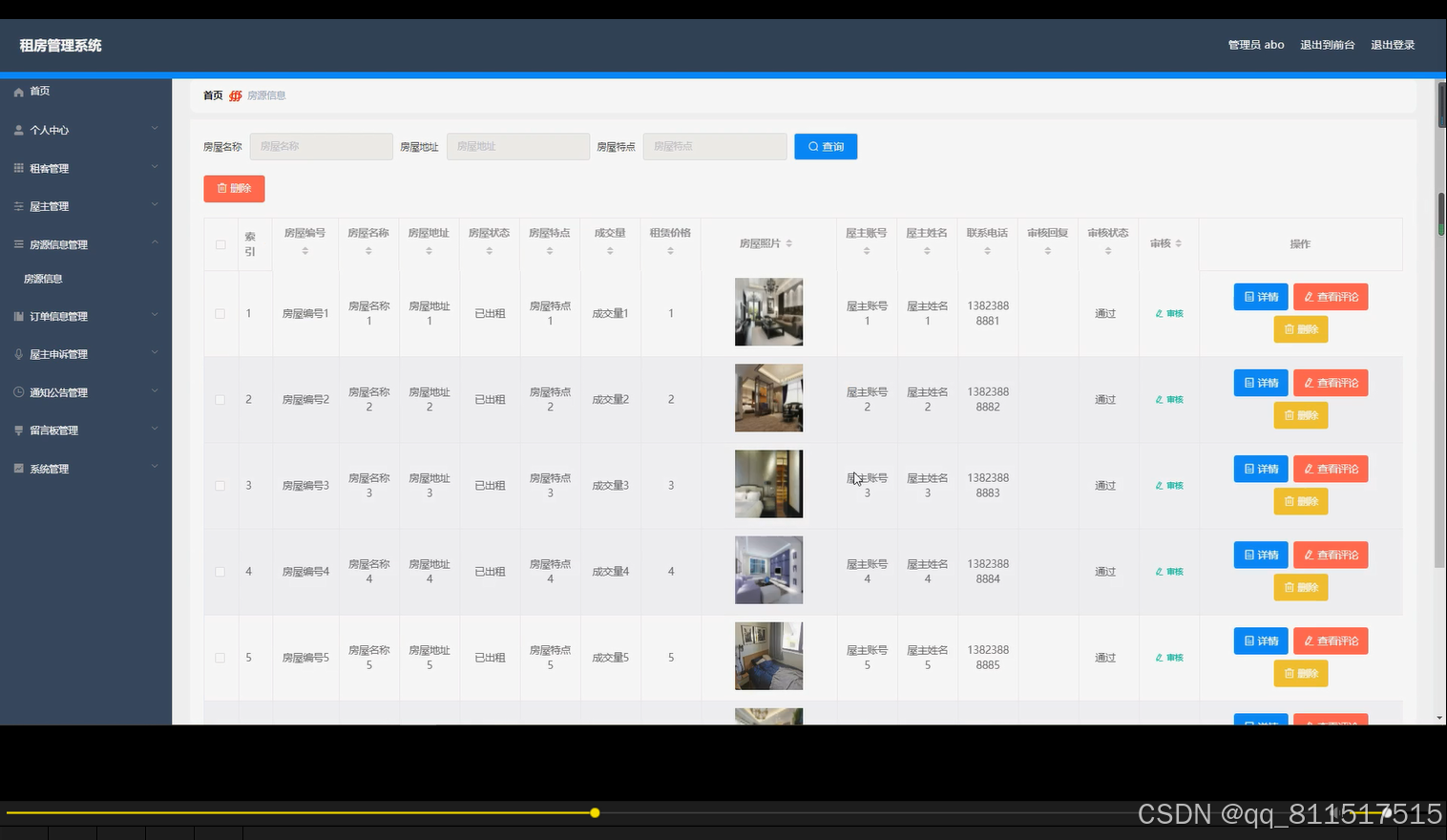Expand the 屋主管理 menu chevron
This screenshot has width=1447, height=840.
(x=155, y=204)
